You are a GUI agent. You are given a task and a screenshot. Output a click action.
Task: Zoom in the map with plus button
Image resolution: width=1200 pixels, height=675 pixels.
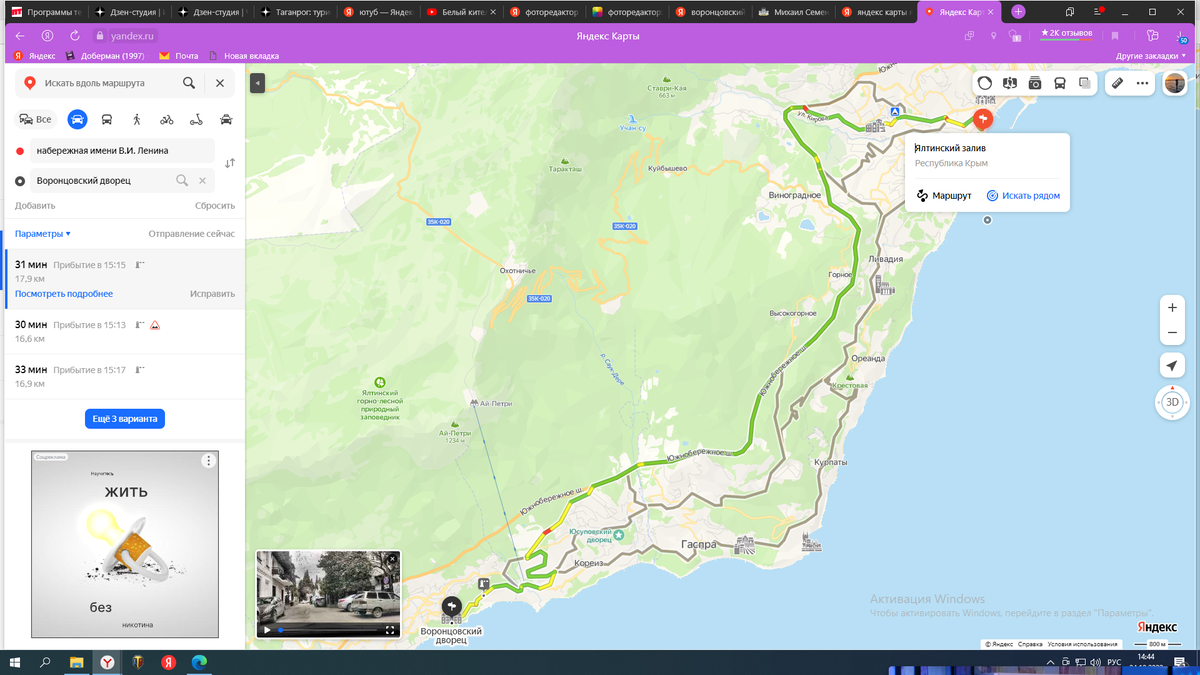point(1173,308)
